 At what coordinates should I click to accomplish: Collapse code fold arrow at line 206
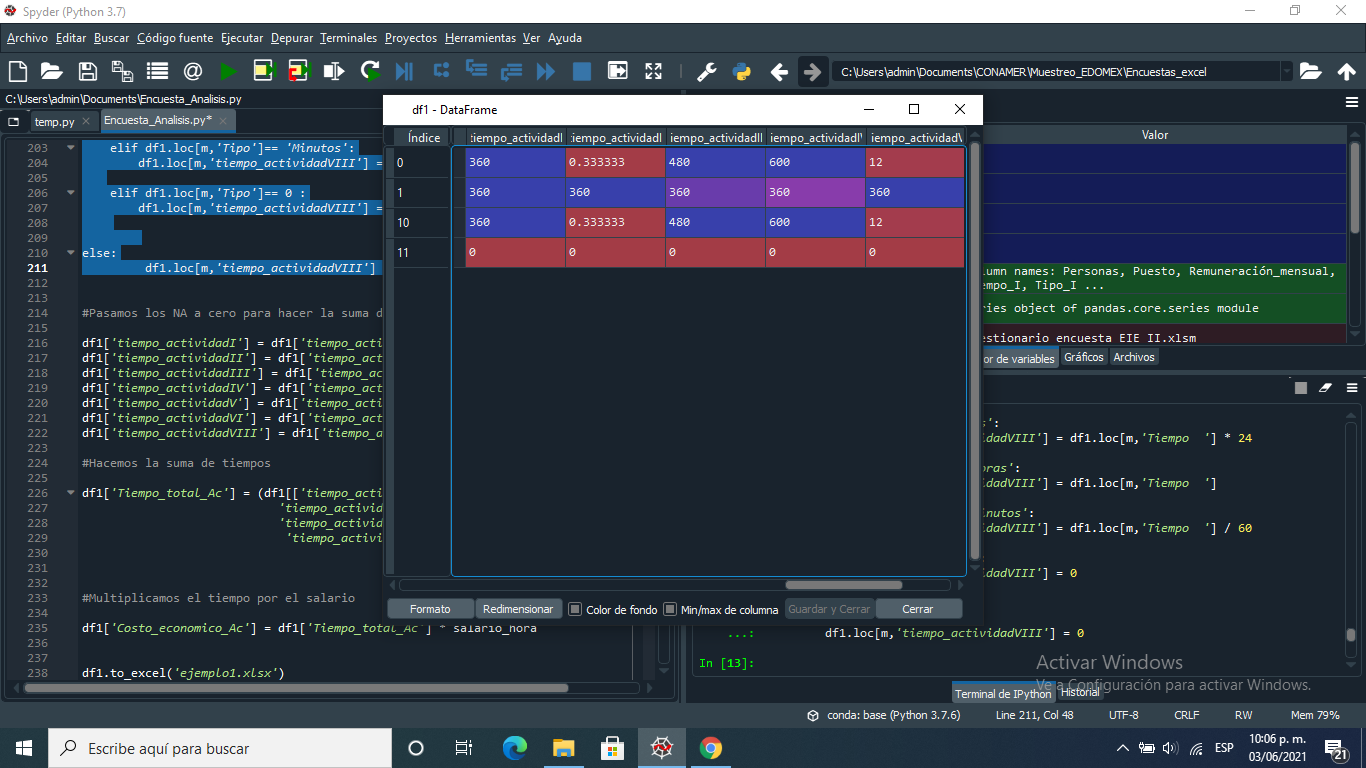click(70, 192)
